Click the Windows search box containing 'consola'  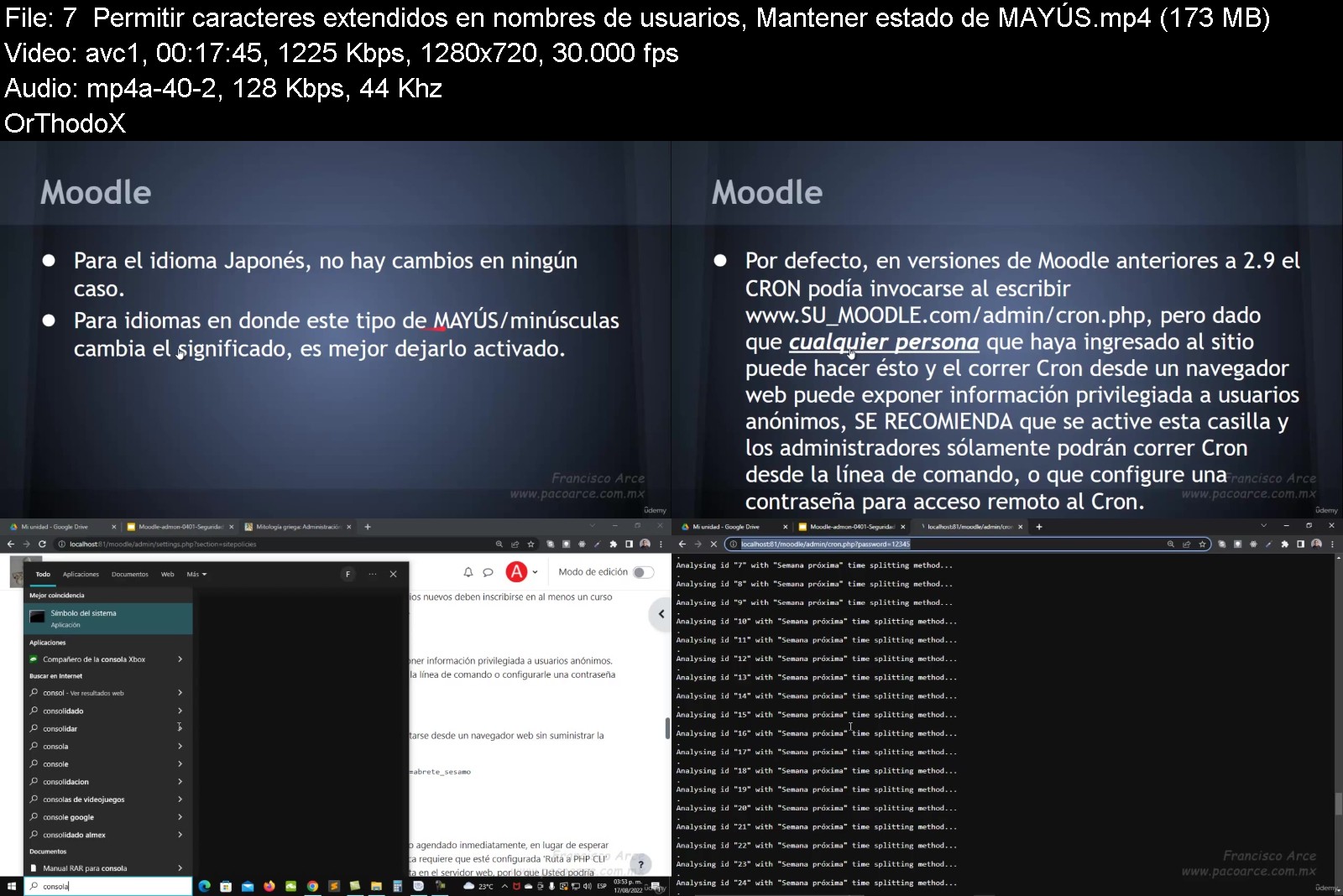click(108, 886)
